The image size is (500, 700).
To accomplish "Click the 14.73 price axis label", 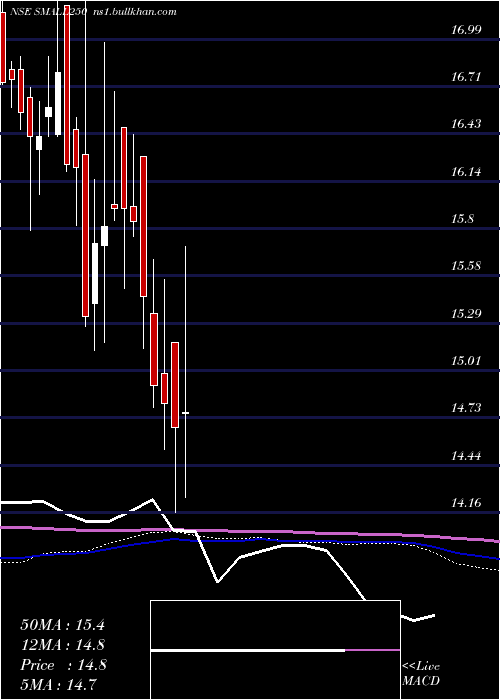I will click(466, 408).
